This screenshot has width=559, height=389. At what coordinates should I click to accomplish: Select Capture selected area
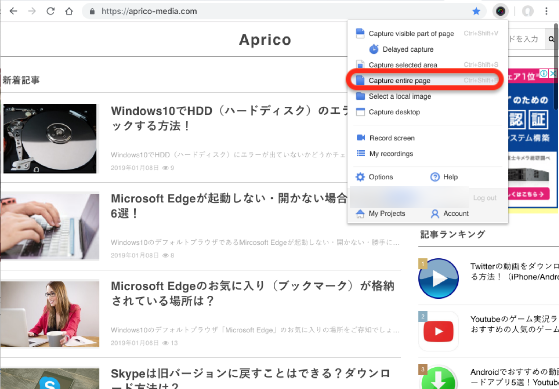click(427, 65)
